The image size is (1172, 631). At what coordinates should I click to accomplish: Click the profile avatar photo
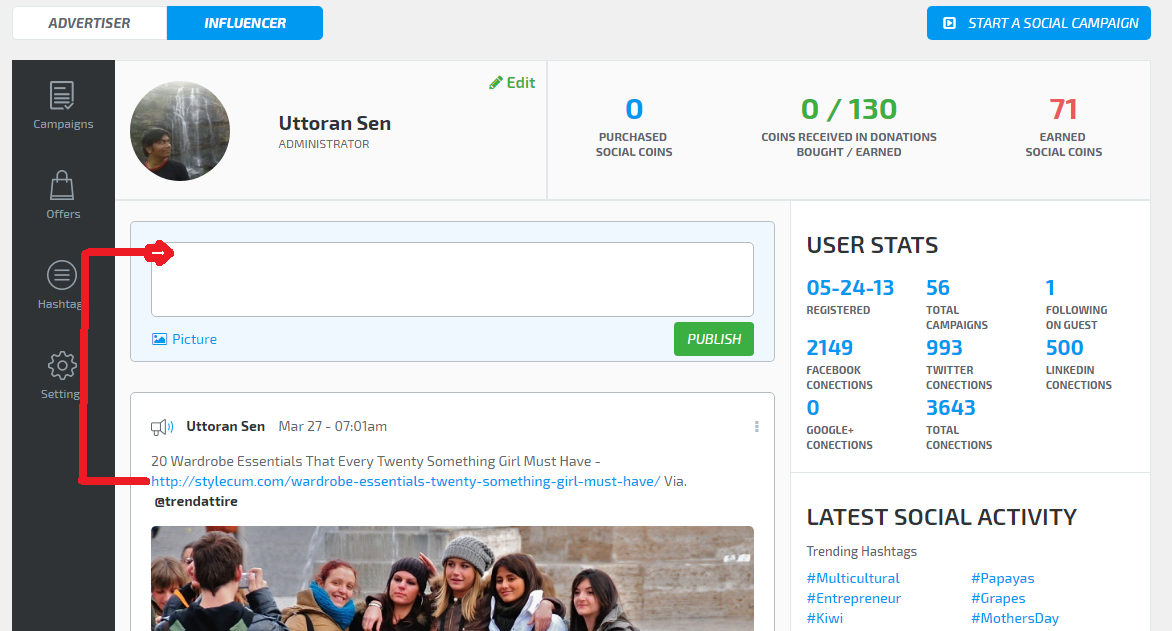click(180, 131)
